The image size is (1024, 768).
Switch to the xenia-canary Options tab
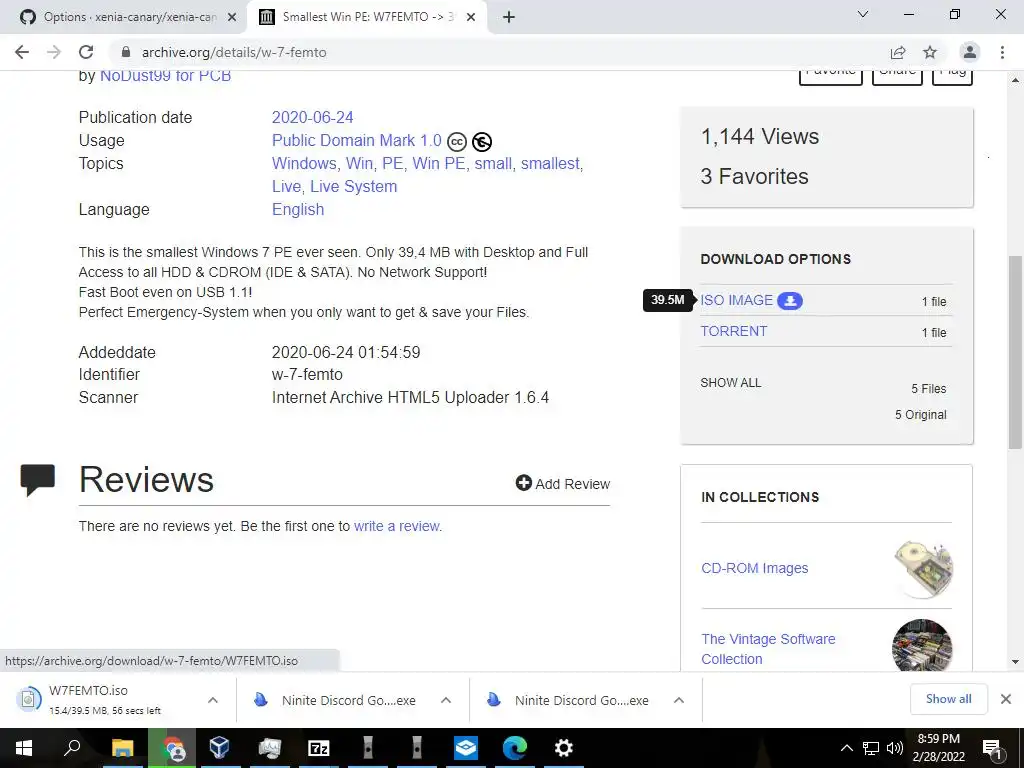(x=129, y=17)
